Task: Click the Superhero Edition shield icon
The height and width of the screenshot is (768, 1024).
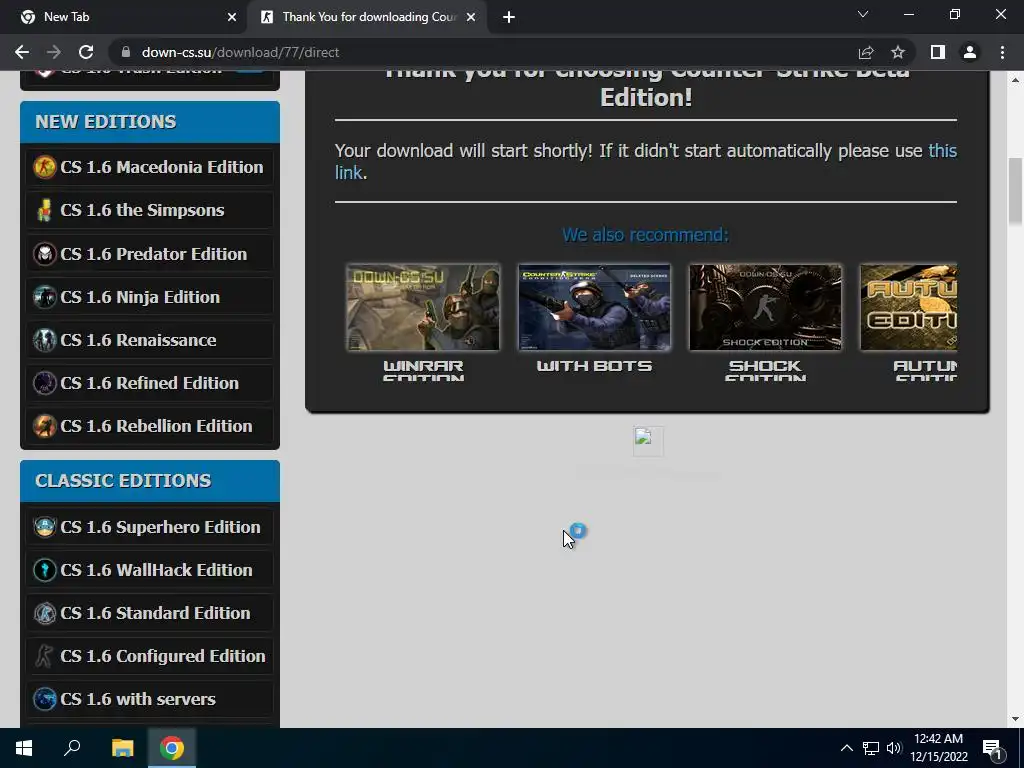Action: (44, 526)
